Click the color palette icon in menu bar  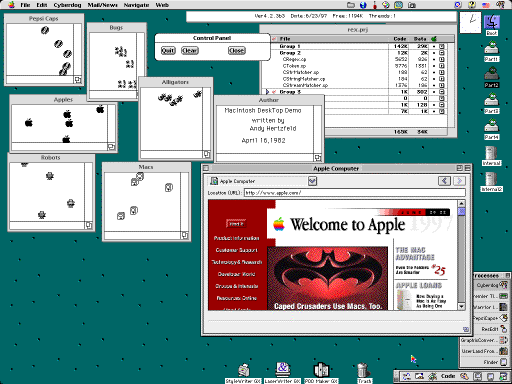[x=386, y=5]
